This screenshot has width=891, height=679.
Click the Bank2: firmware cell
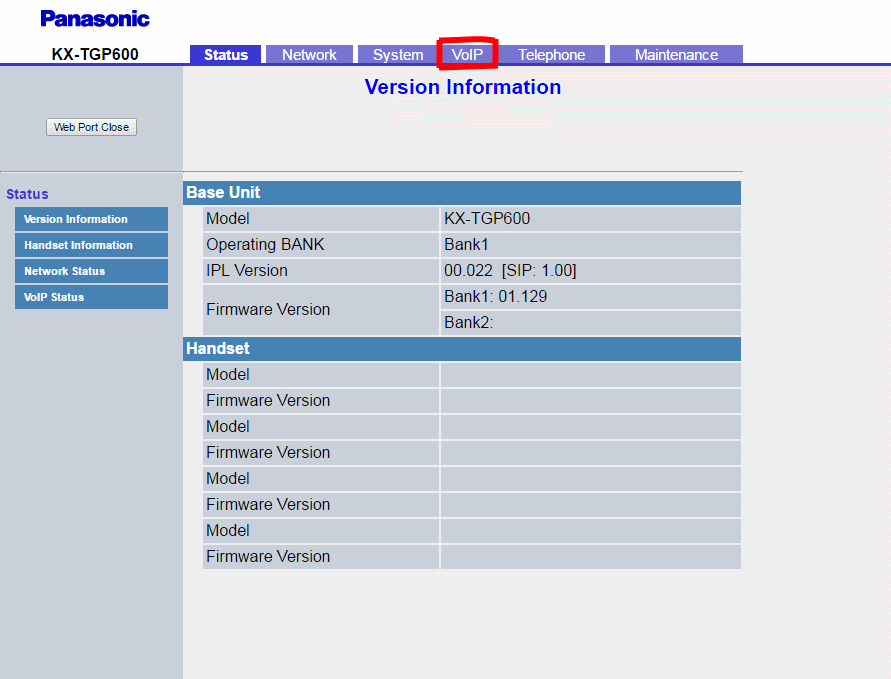(x=590, y=323)
